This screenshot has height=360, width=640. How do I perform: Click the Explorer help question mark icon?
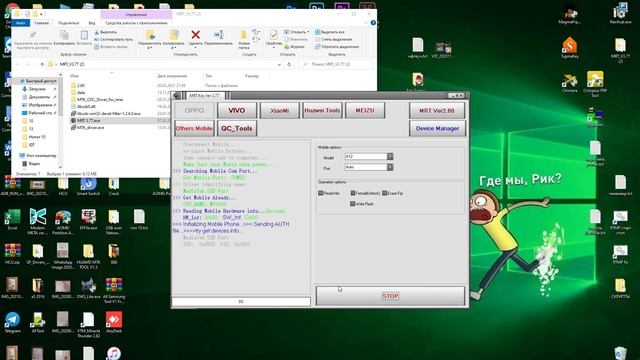(373, 23)
